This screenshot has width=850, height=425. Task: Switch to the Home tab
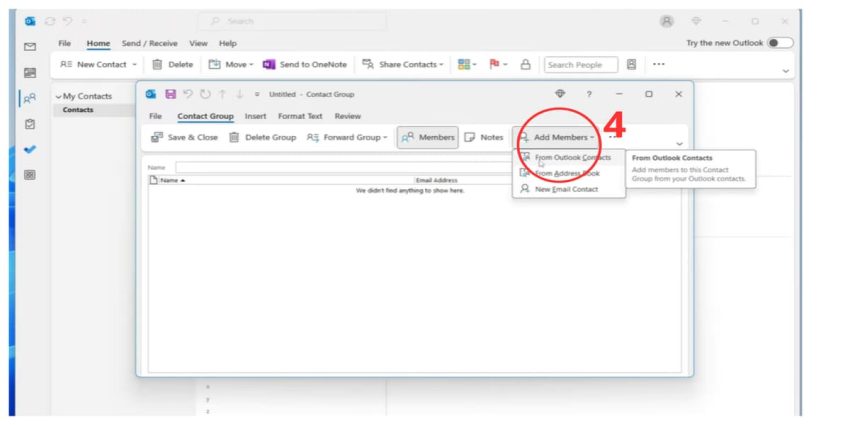click(x=99, y=43)
